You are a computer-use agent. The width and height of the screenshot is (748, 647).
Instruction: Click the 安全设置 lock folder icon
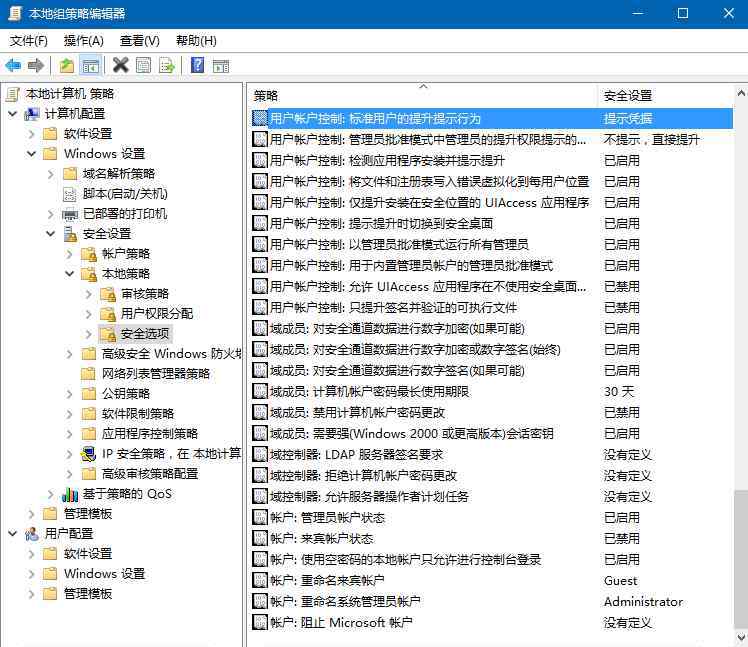pos(70,234)
